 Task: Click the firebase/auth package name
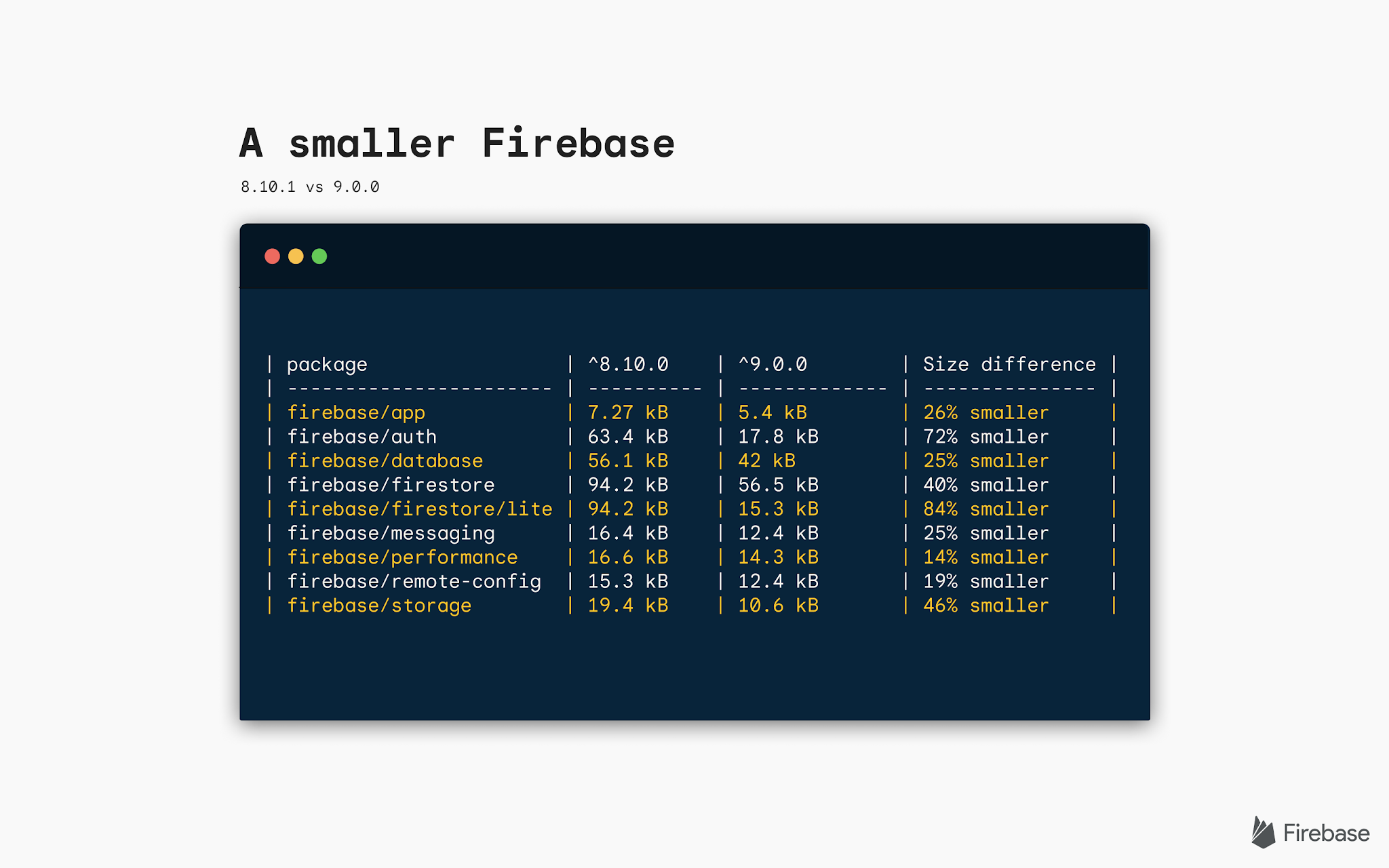[361, 437]
